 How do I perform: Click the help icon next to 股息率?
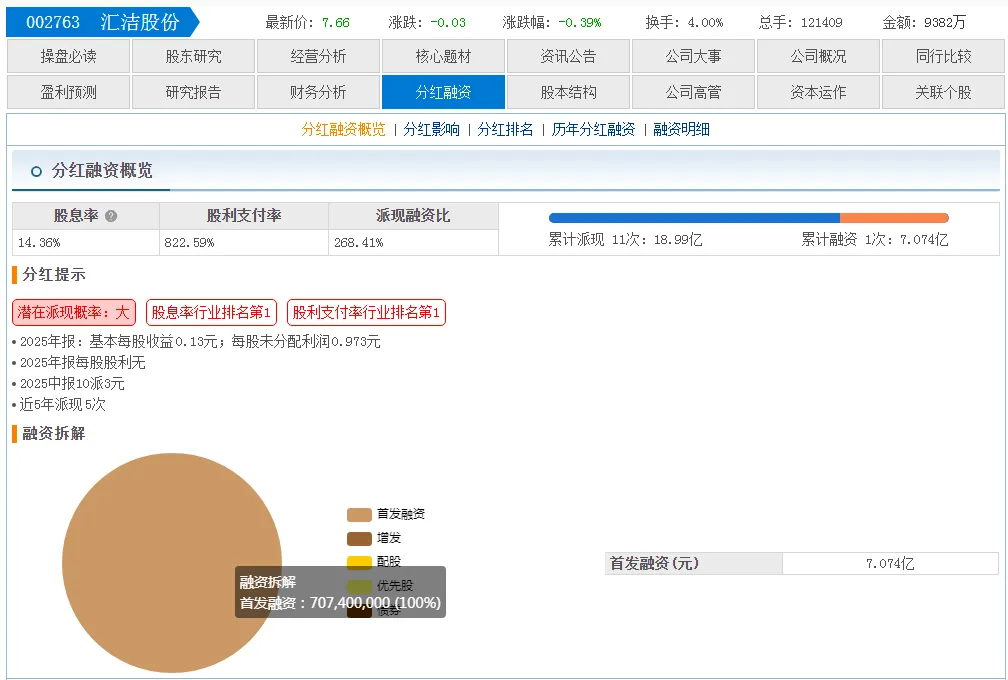pos(111,216)
